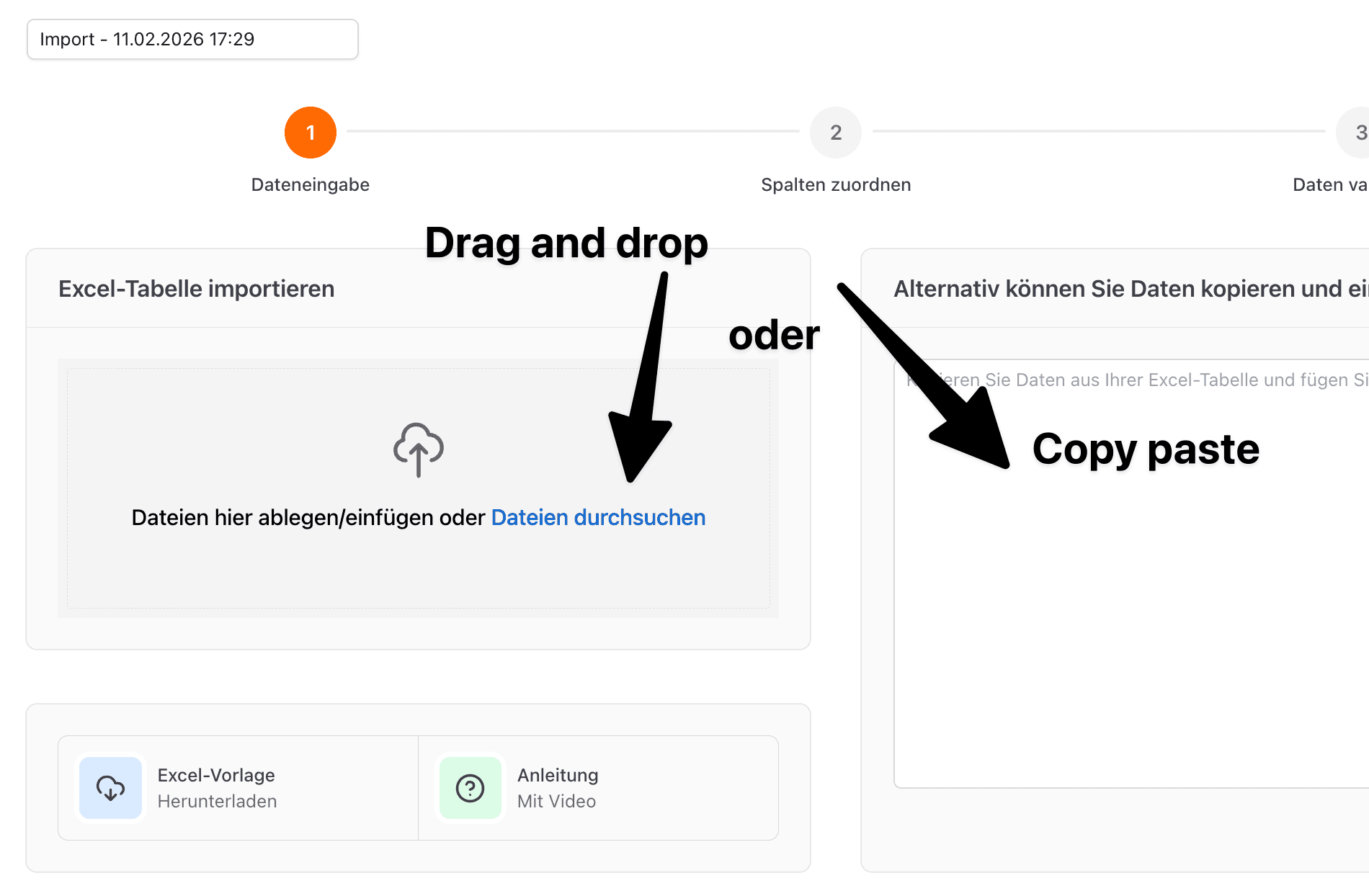The image size is (1369, 896).
Task: Focus the import name input field
Action: pyautogui.click(x=192, y=40)
